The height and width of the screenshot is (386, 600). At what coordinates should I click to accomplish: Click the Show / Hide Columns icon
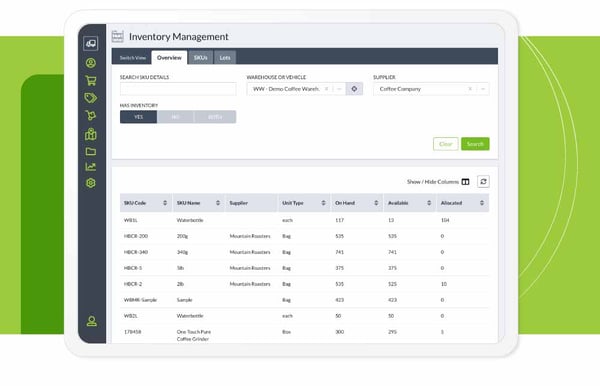pos(465,182)
